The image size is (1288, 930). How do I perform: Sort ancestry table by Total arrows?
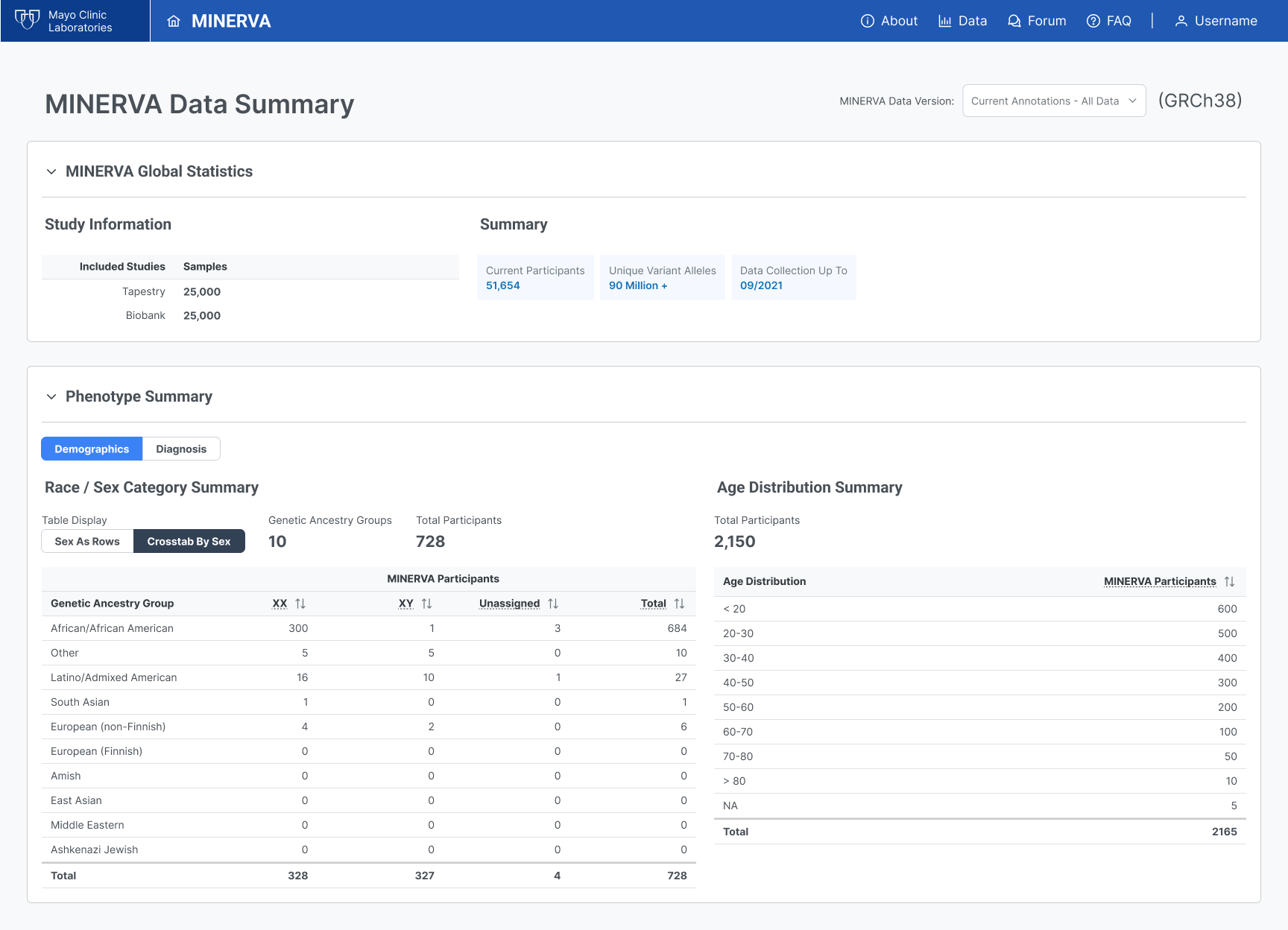pos(679,604)
